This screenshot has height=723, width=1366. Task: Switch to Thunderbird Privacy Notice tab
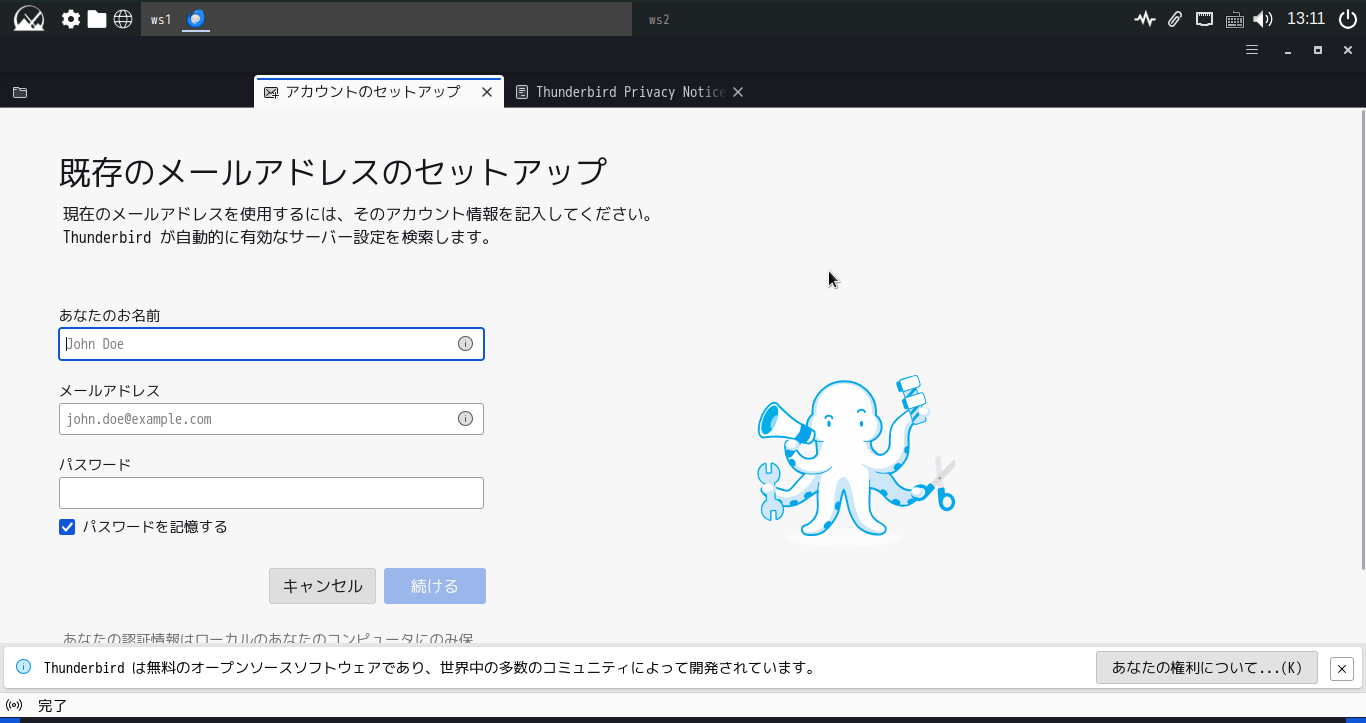pos(628,92)
